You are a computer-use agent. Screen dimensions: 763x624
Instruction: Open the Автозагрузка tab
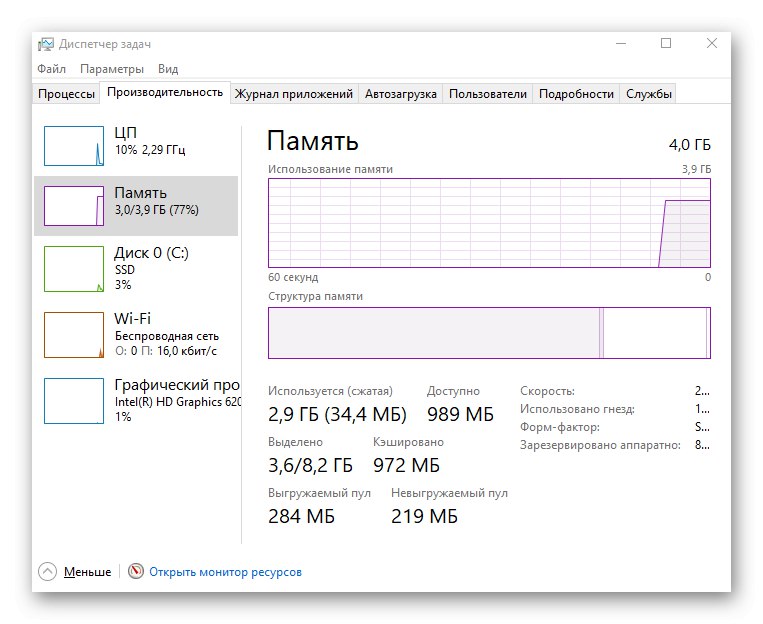[x=401, y=94]
